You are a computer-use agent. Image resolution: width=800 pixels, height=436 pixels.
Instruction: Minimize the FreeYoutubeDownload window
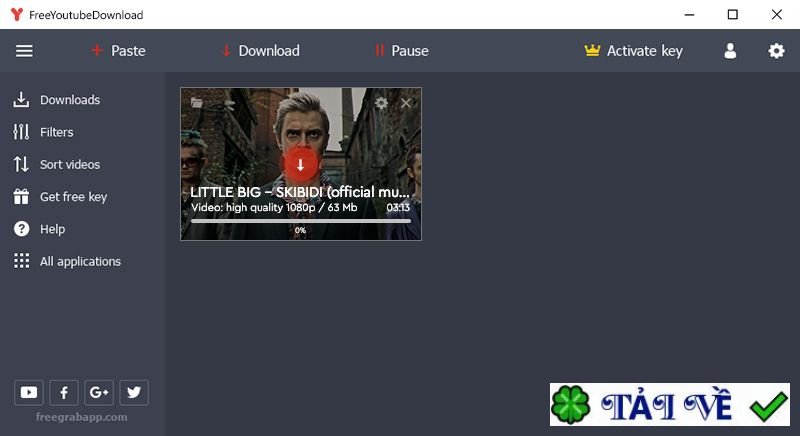point(689,15)
